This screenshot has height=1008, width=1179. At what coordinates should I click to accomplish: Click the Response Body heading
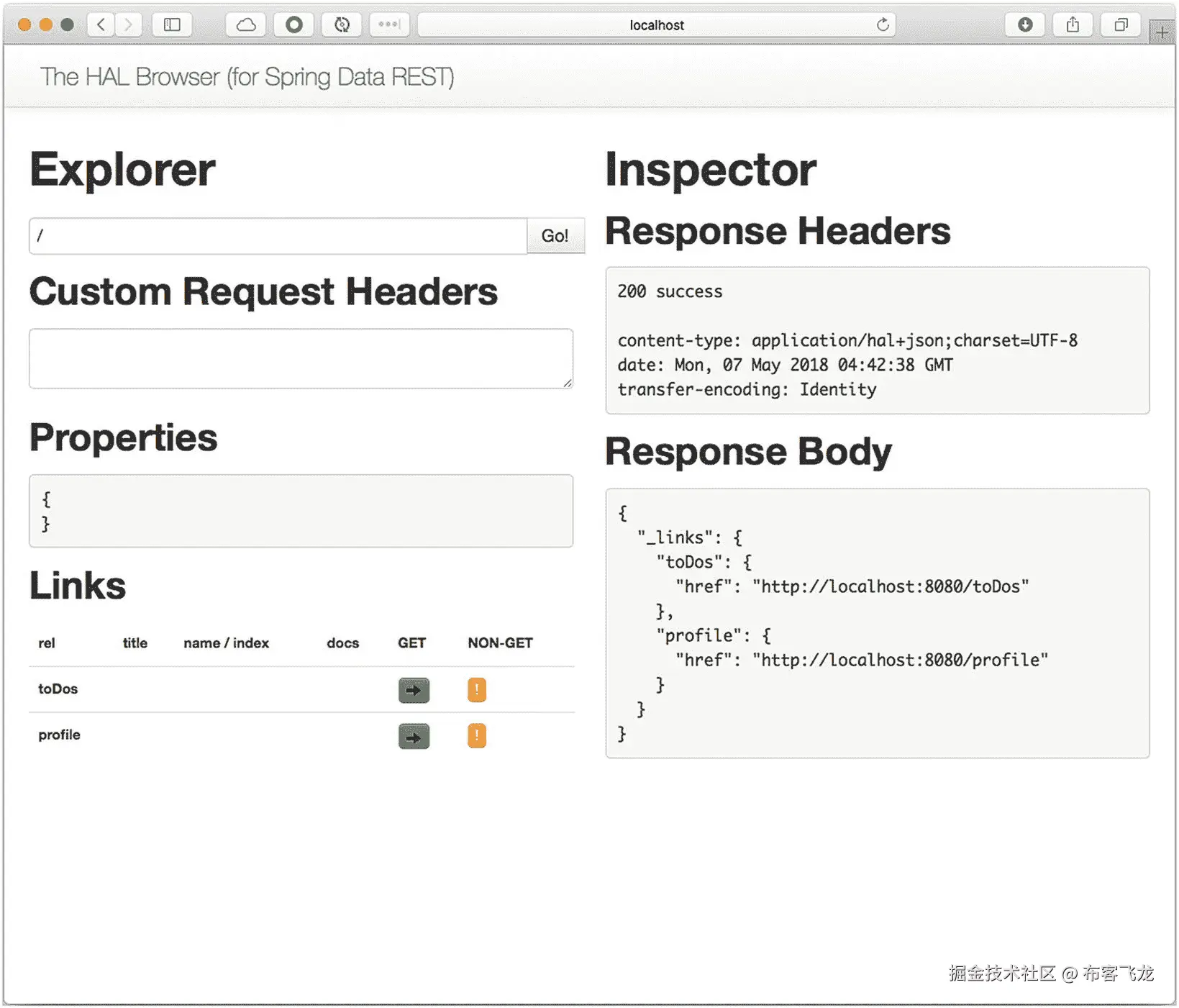pos(748,452)
